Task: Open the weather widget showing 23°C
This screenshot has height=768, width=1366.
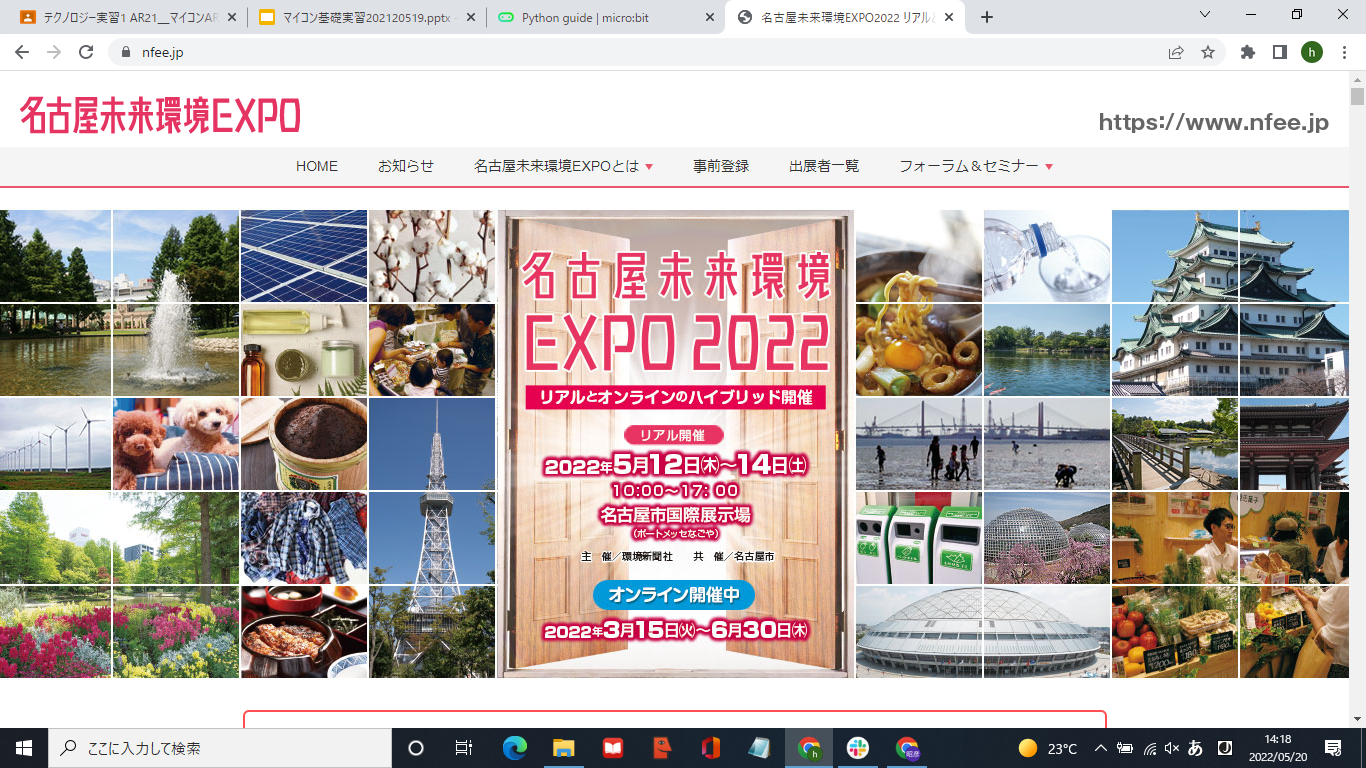Action: 1047,748
